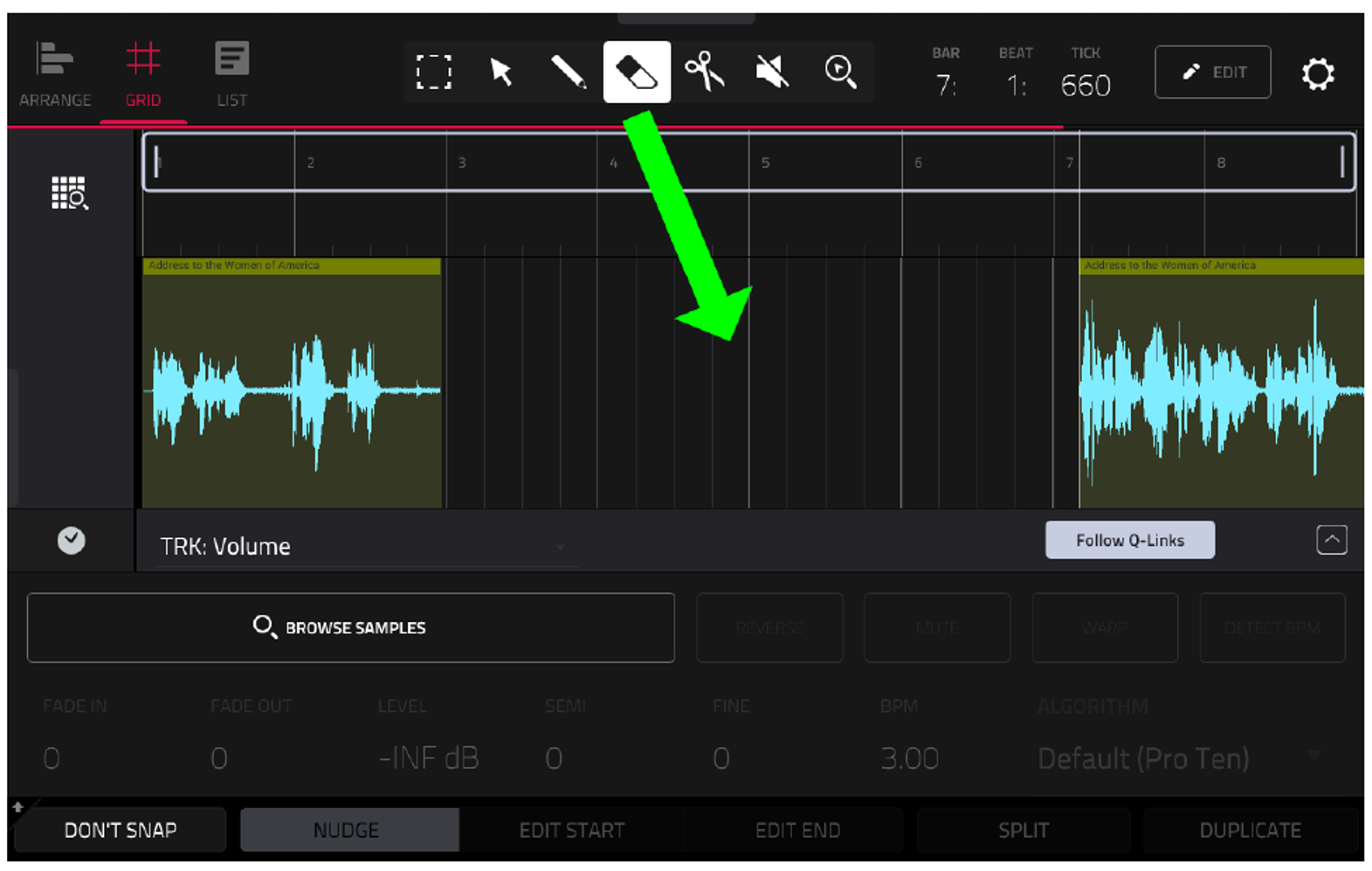Toggle the Follow Q-Links button
Screen dimensions: 1372x871
[1130, 540]
